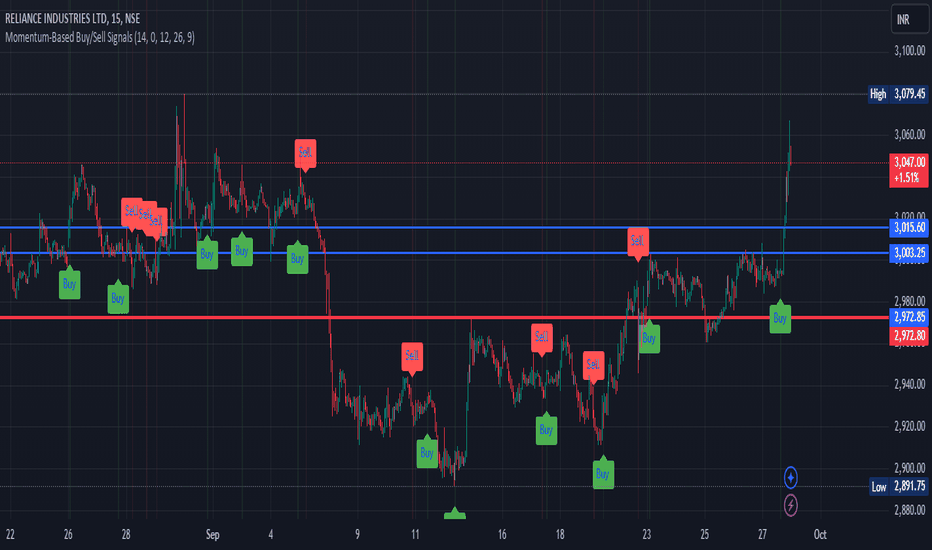
Task: Click the Buy marker just before Sep label
Action: [207, 254]
